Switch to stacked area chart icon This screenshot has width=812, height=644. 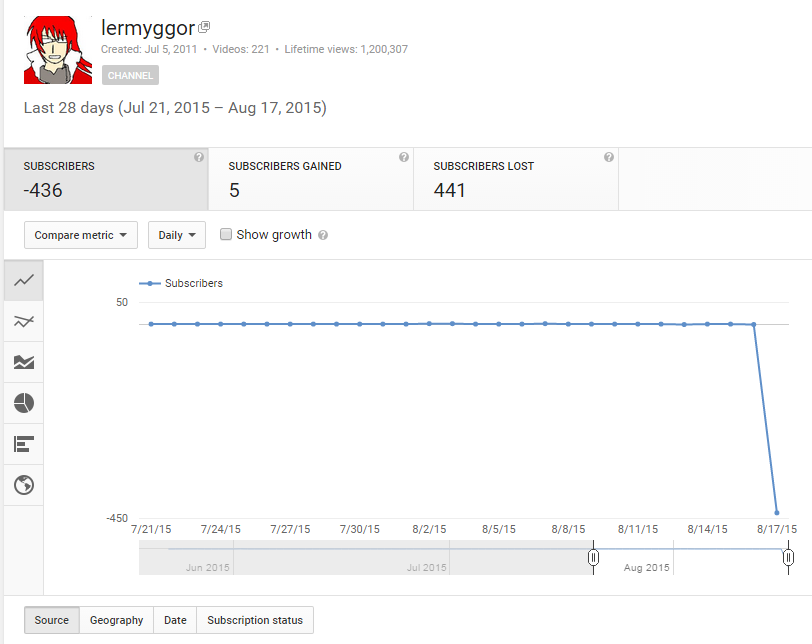24,362
